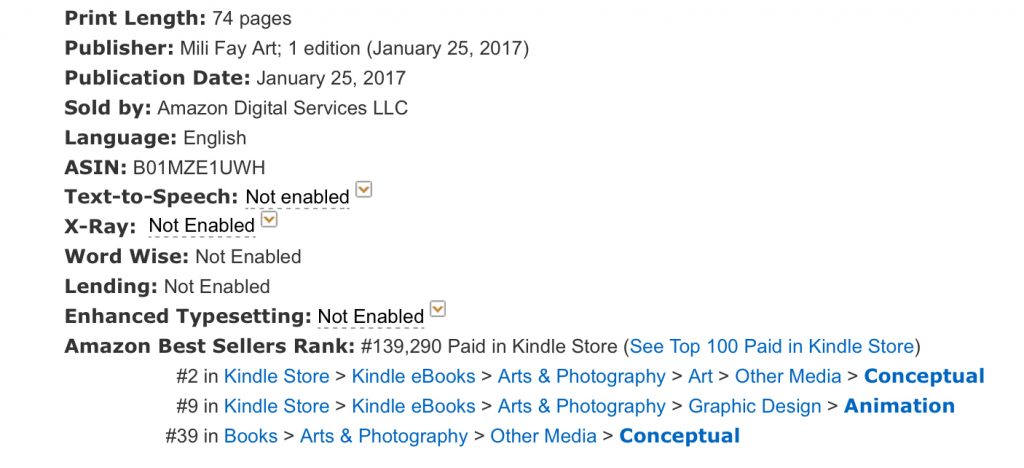Open Kindle Store link in #2 ranking
The height and width of the screenshot is (468, 1024).
(277, 377)
